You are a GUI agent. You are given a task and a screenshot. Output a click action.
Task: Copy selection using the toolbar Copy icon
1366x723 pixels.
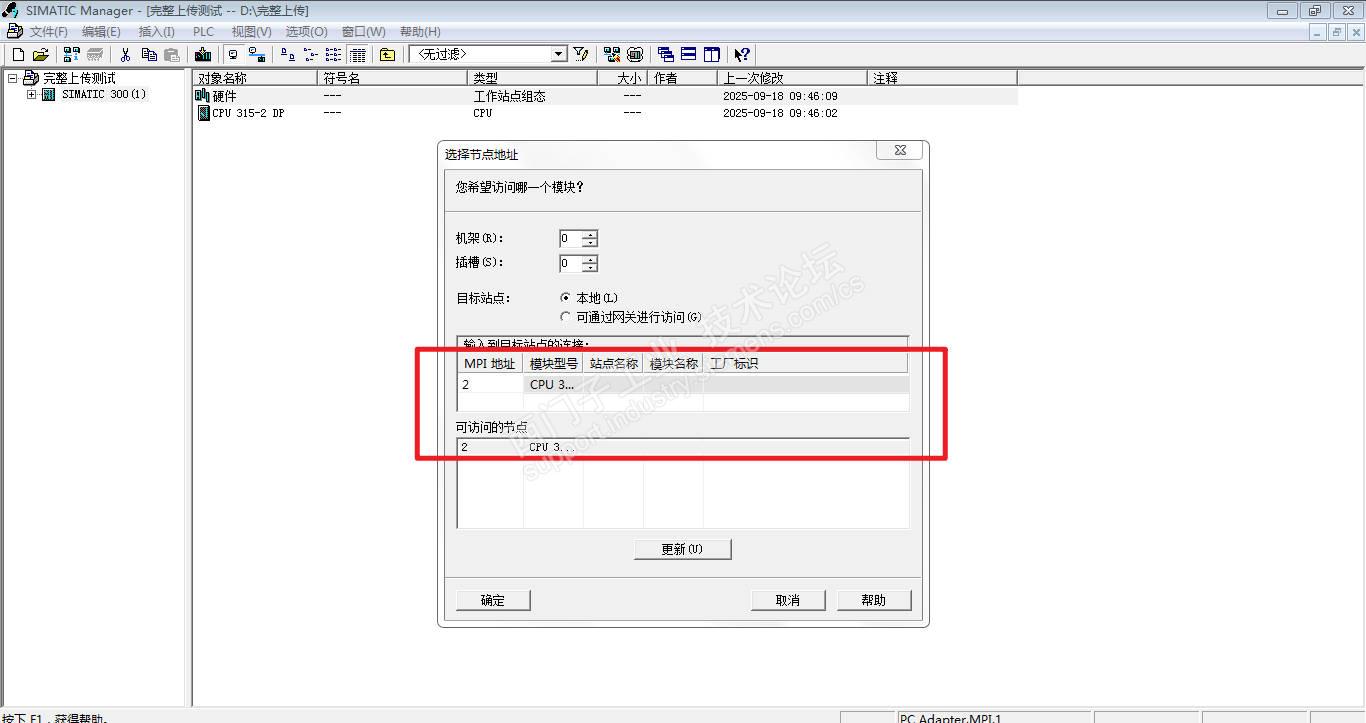149,55
